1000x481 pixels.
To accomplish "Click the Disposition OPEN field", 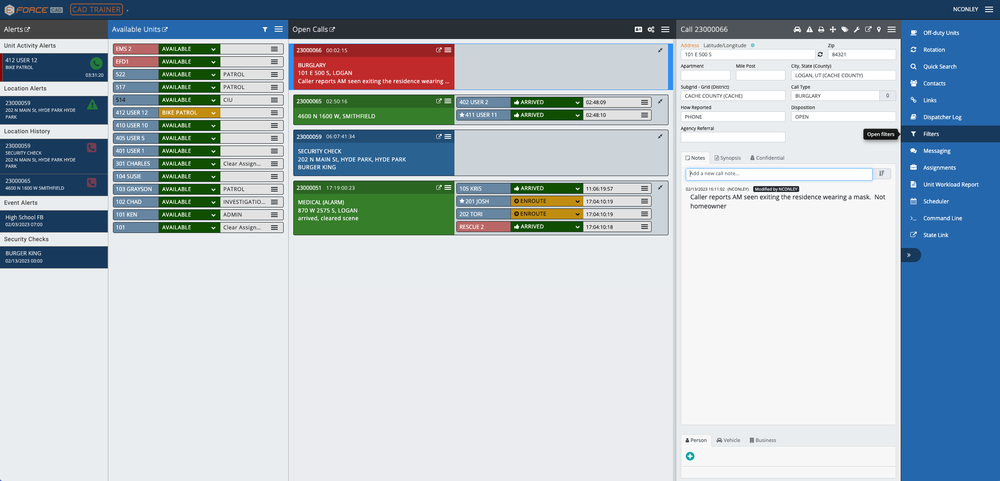I will coord(844,117).
